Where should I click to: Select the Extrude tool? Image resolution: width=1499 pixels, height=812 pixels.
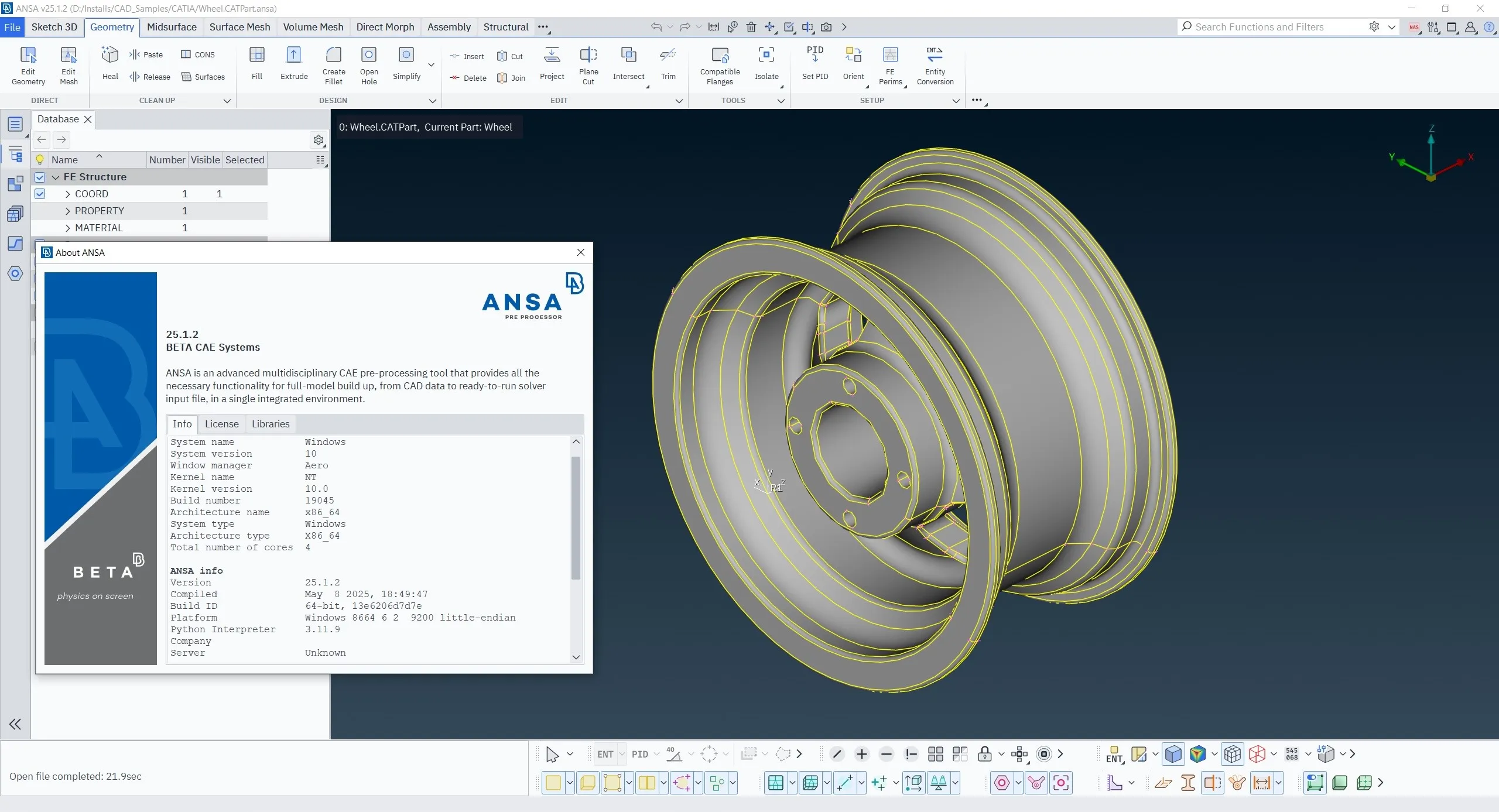(294, 63)
